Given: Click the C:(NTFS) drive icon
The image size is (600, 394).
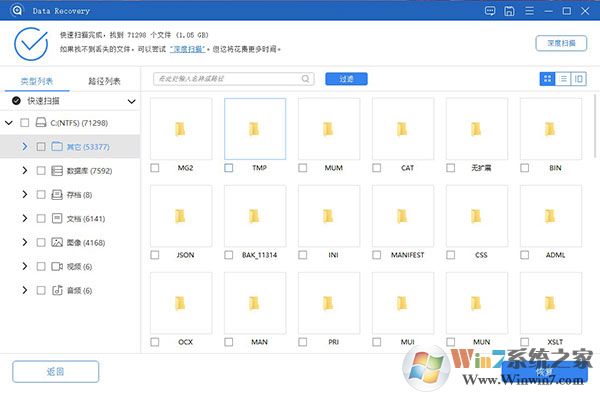Looking at the screenshot, I should (x=41, y=122).
